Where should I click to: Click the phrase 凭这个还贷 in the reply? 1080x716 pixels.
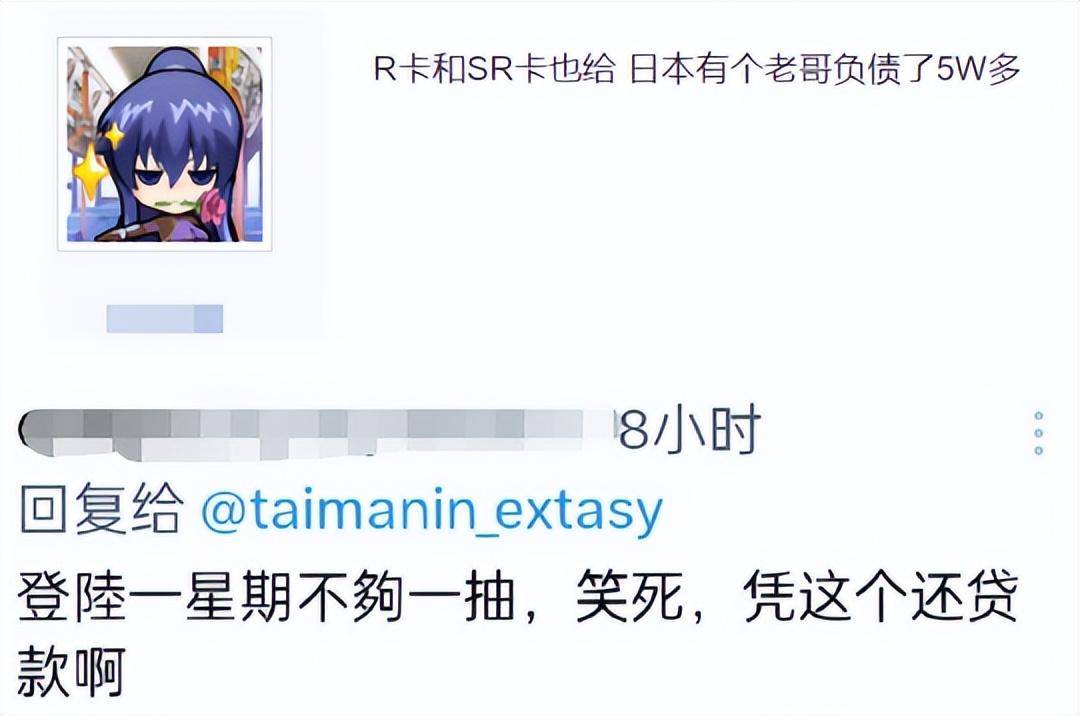tap(880, 596)
